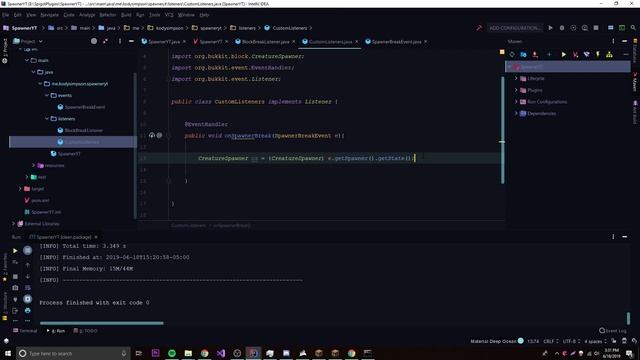Switch to the SpawnerYT.java tab
Screen dimensions: 640x360
click(x=164, y=42)
